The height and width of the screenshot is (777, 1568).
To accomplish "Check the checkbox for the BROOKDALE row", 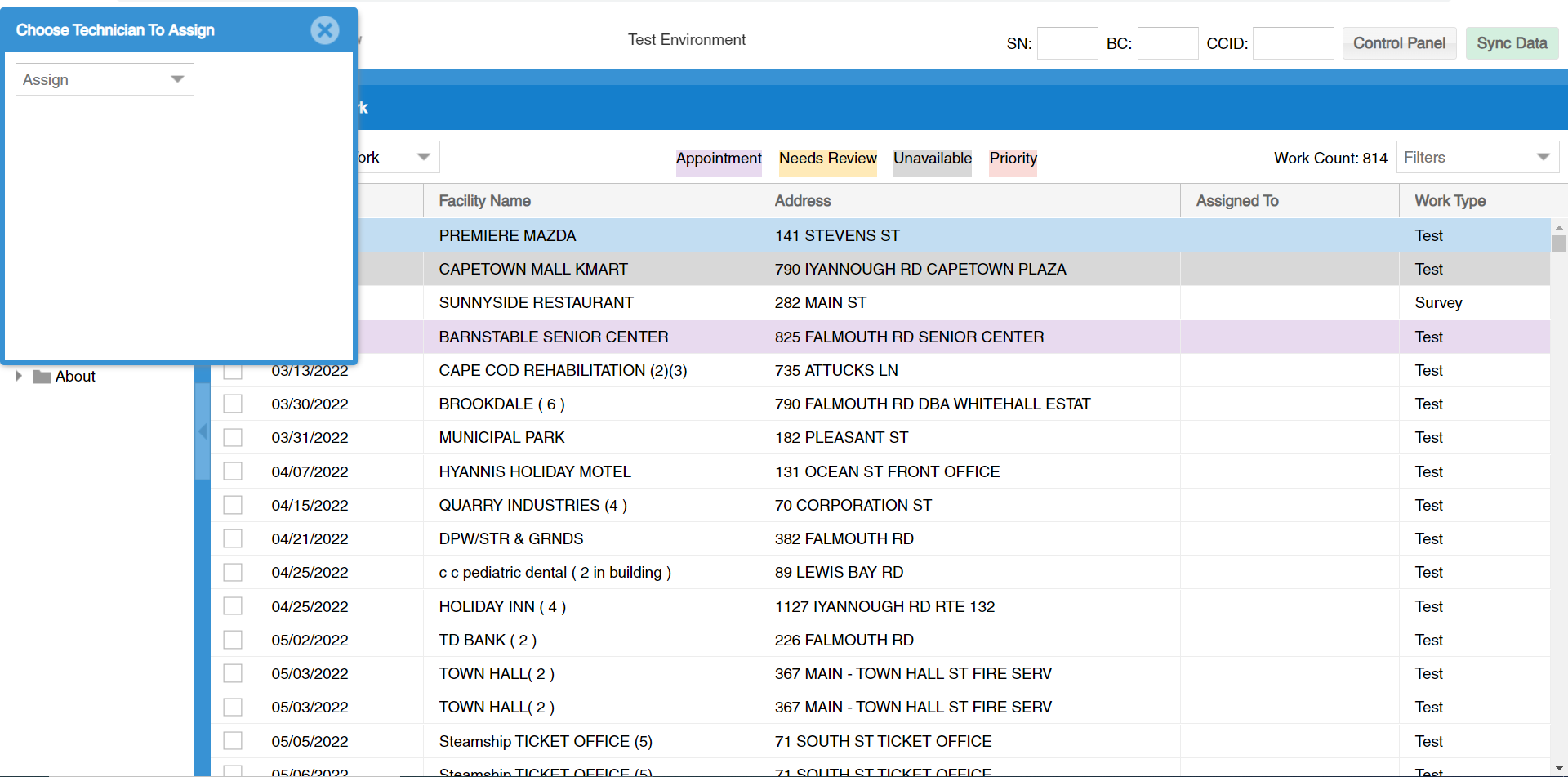I will 233,404.
